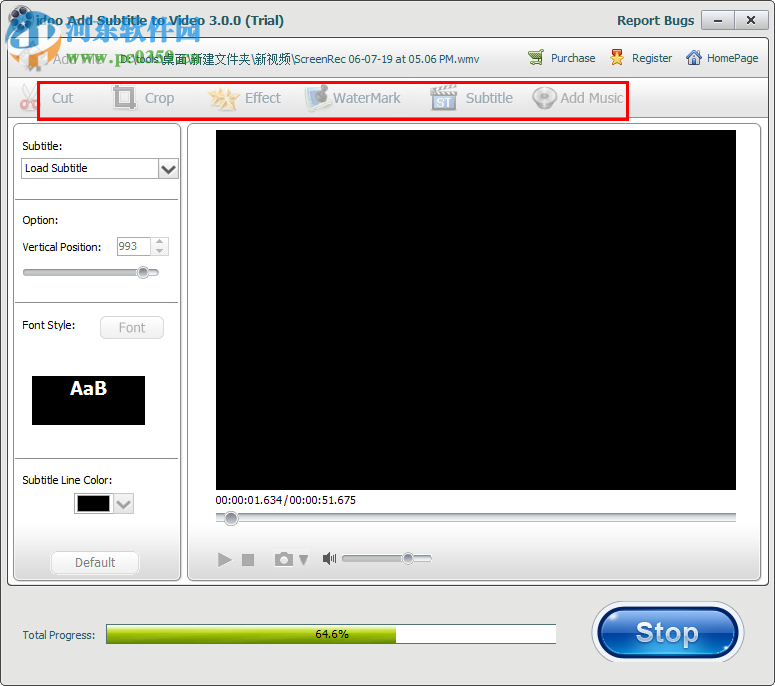Click the Purchase shopping cart link
Viewport: 775px width, 686px height.
[561, 58]
